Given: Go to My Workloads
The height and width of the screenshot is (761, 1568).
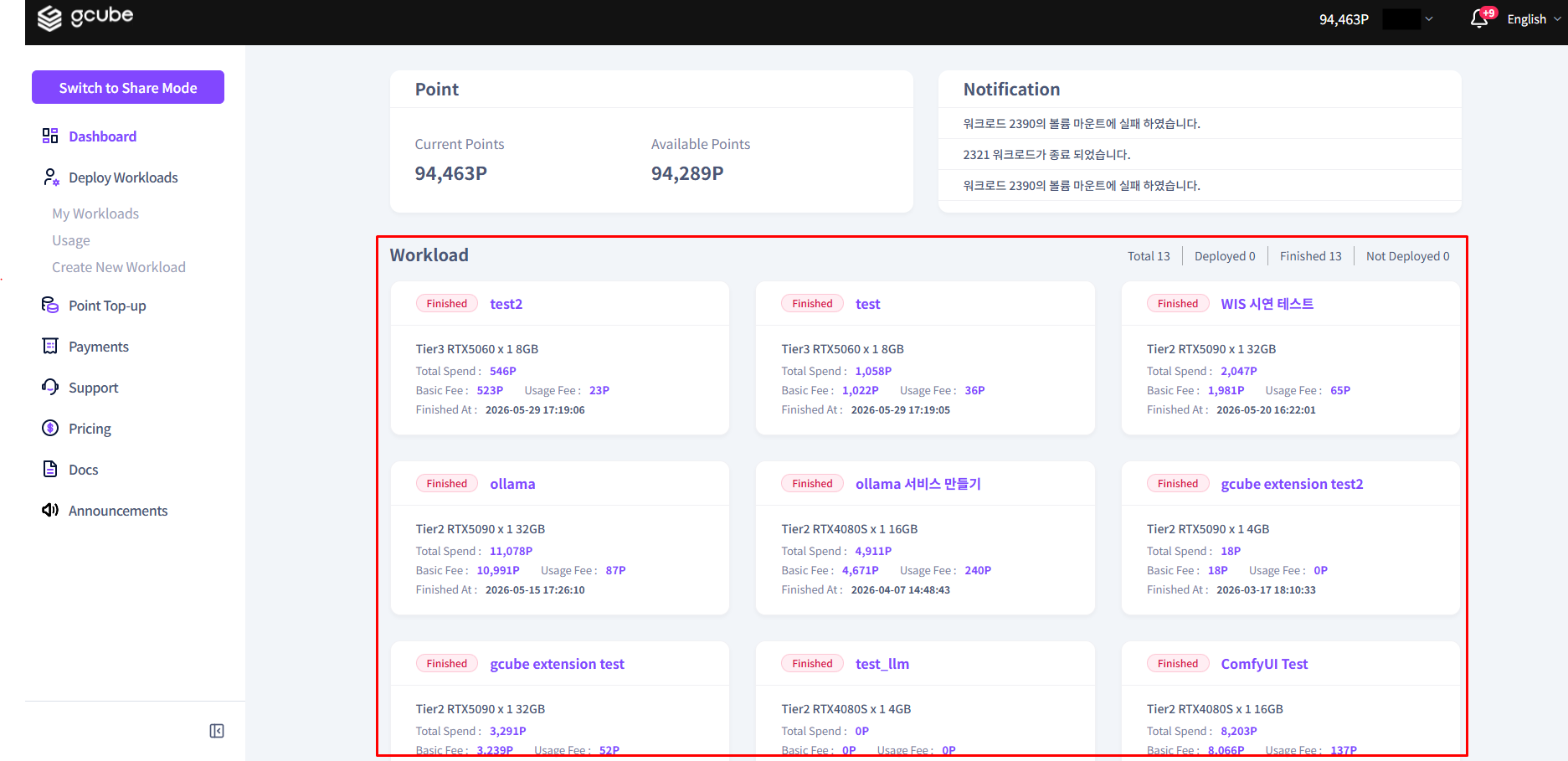Looking at the screenshot, I should coord(95,213).
